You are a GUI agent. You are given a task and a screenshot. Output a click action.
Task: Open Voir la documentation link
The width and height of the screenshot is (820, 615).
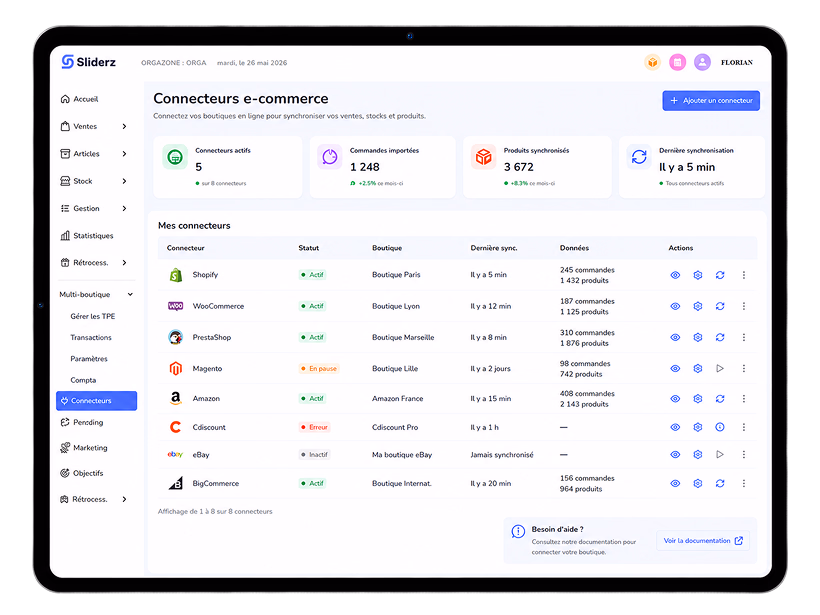[703, 541]
